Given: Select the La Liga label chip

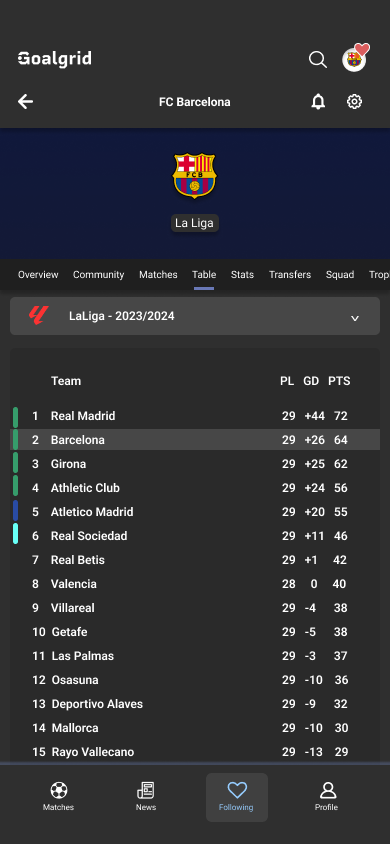Looking at the screenshot, I should click(195, 223).
